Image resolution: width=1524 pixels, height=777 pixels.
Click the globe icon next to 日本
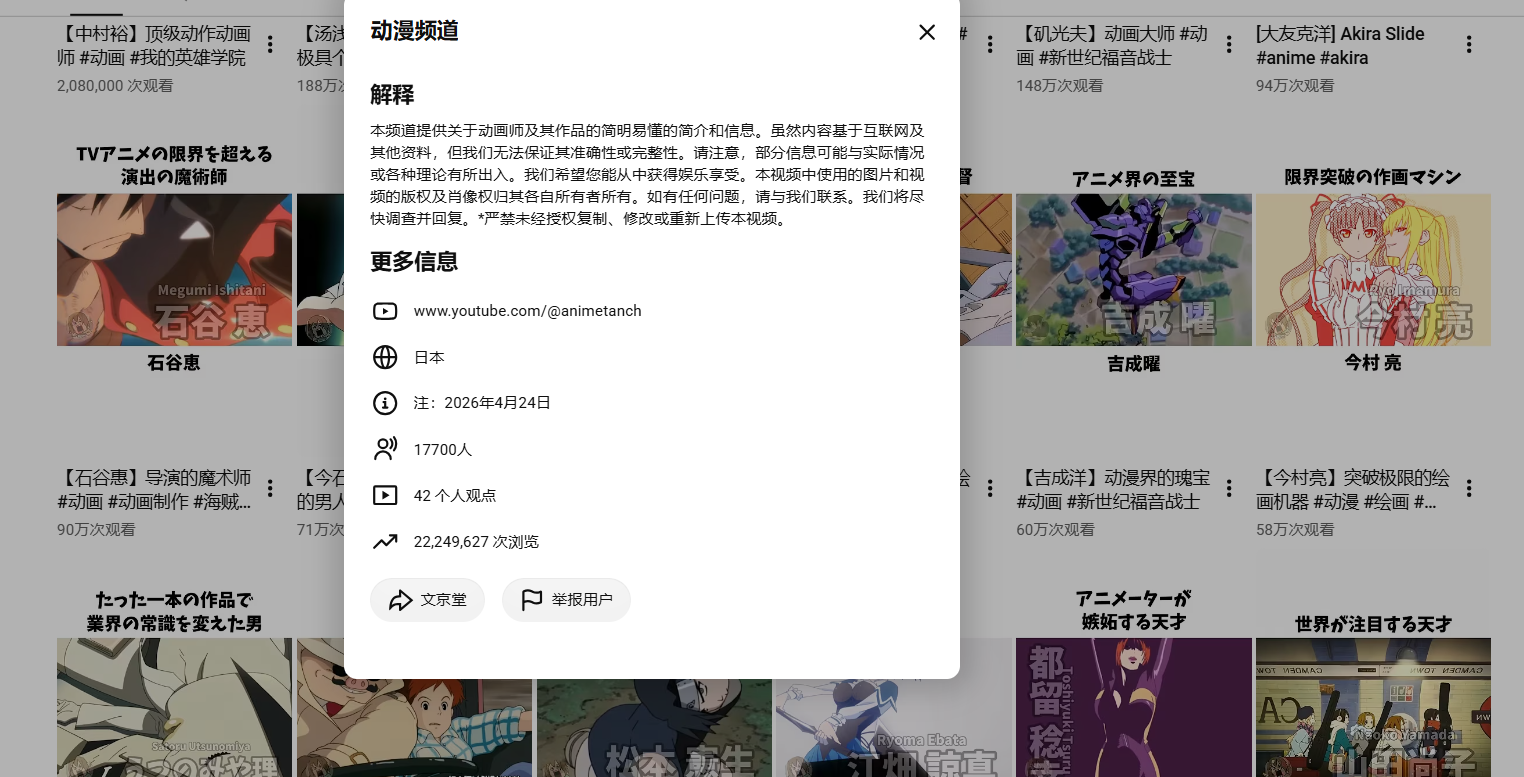click(x=385, y=357)
